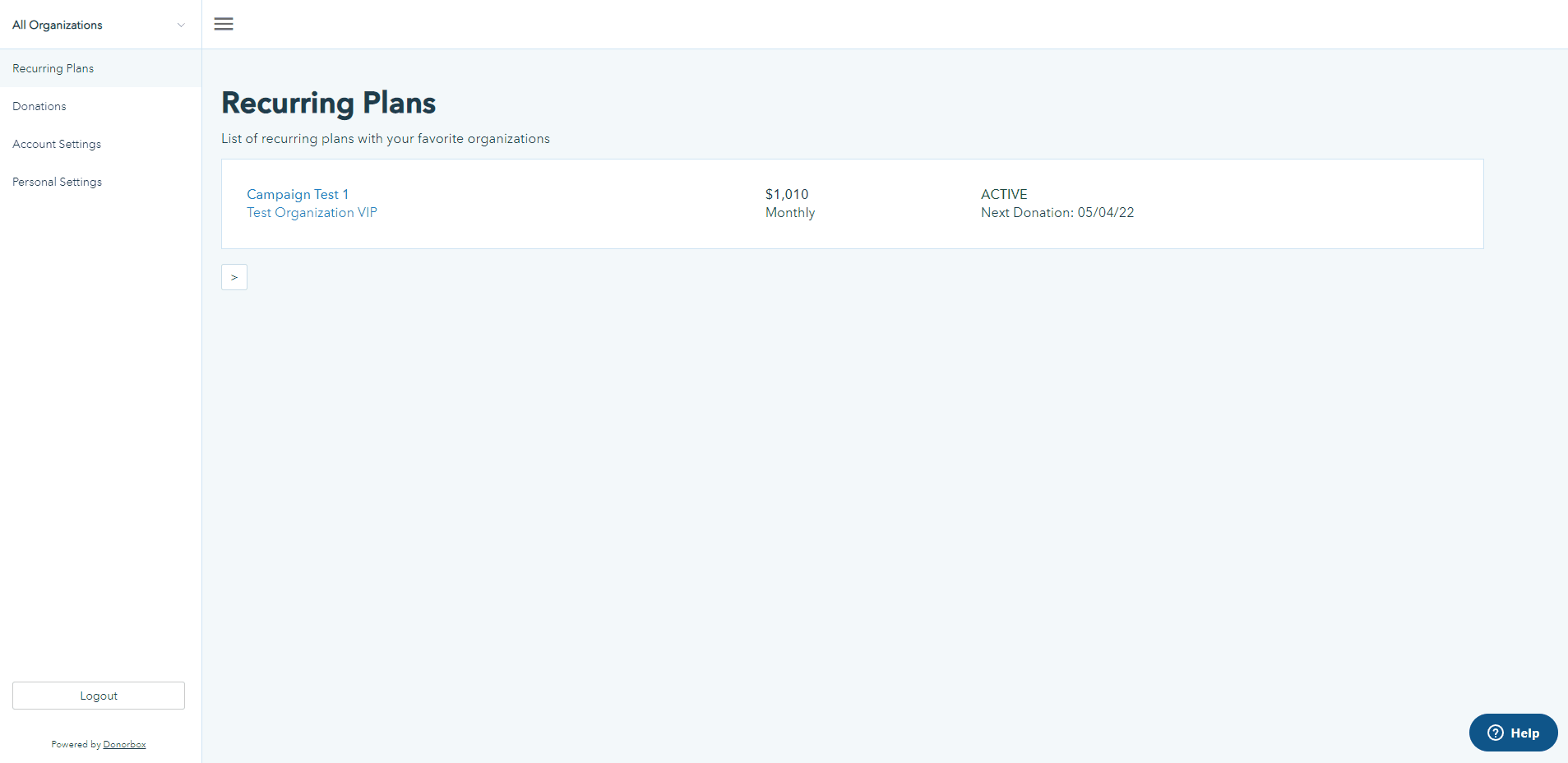Visit the Test Organization VIP link

pos(312,213)
